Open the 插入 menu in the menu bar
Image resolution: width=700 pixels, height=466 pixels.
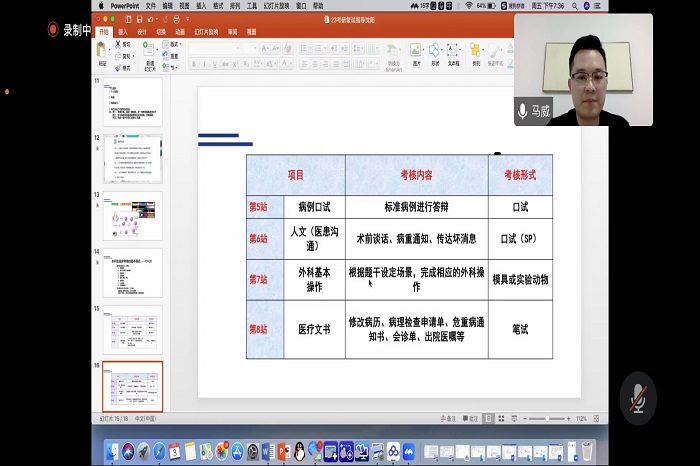201,5
